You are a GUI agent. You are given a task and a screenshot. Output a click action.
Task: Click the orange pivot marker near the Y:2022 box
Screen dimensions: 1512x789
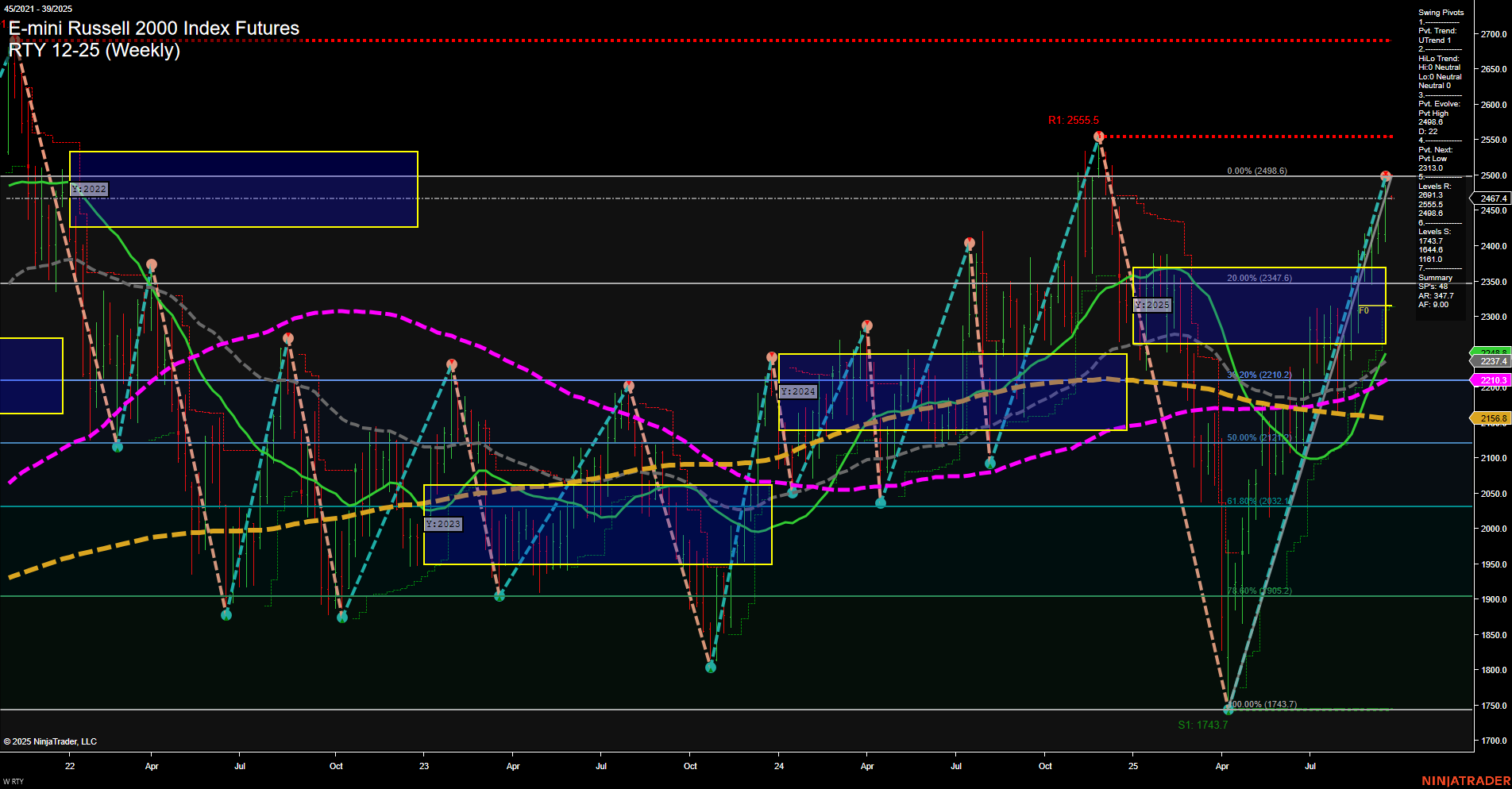pos(151,263)
